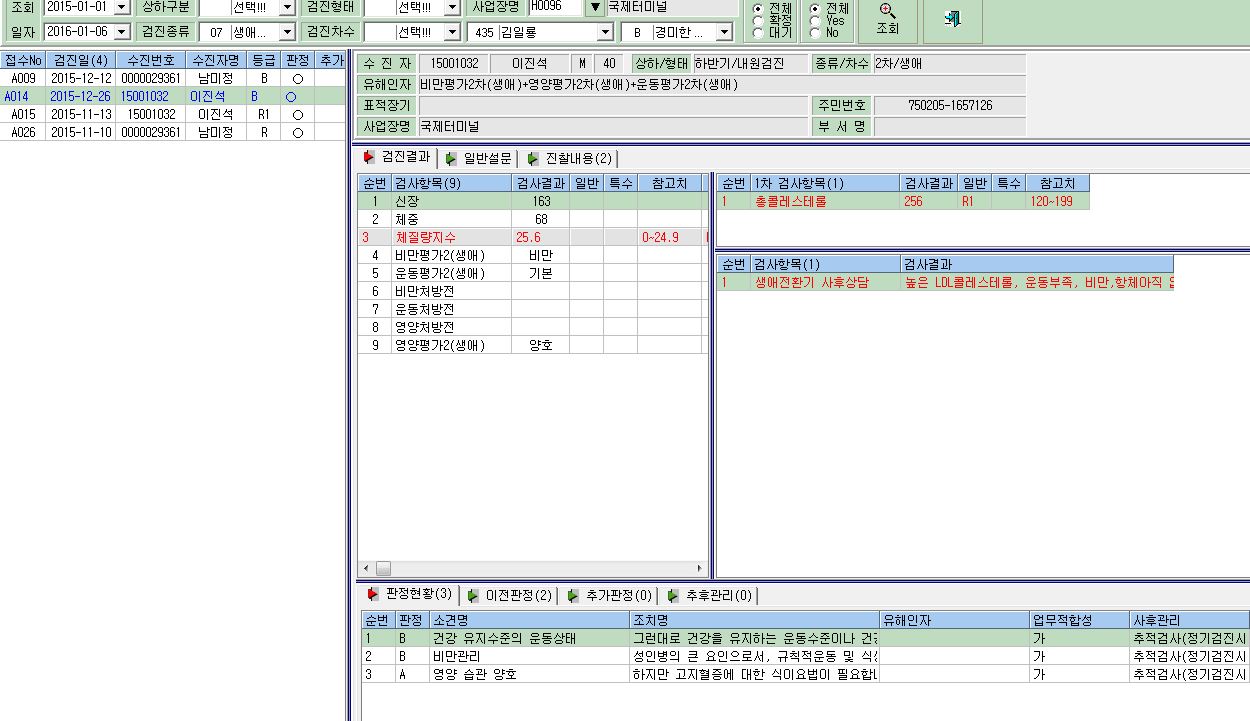The image size is (1250, 721).
Task: Click the flag icon of 추후관리(0) tab
Action: [x=673, y=596]
